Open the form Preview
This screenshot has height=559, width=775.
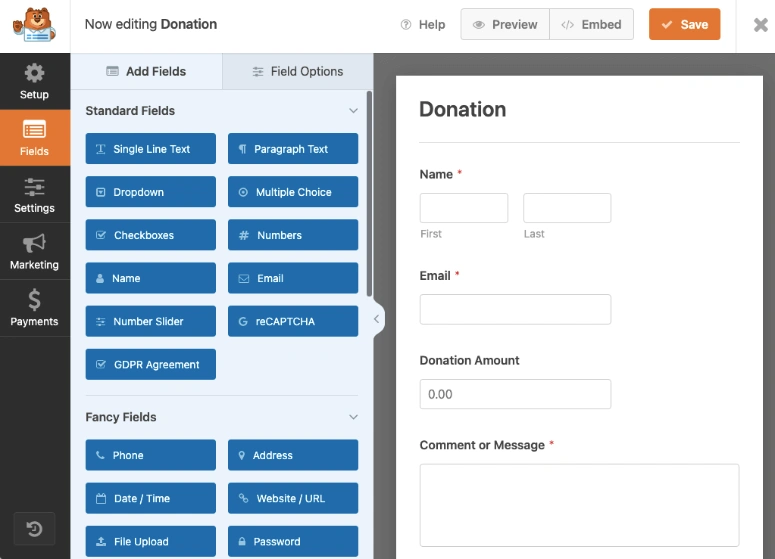(x=505, y=25)
